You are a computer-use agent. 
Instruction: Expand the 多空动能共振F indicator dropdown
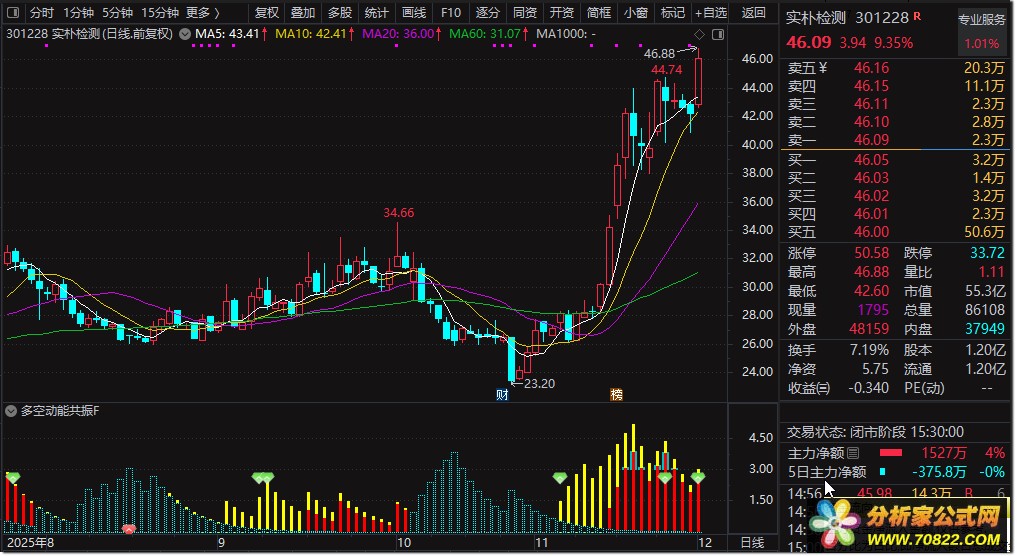(11, 411)
